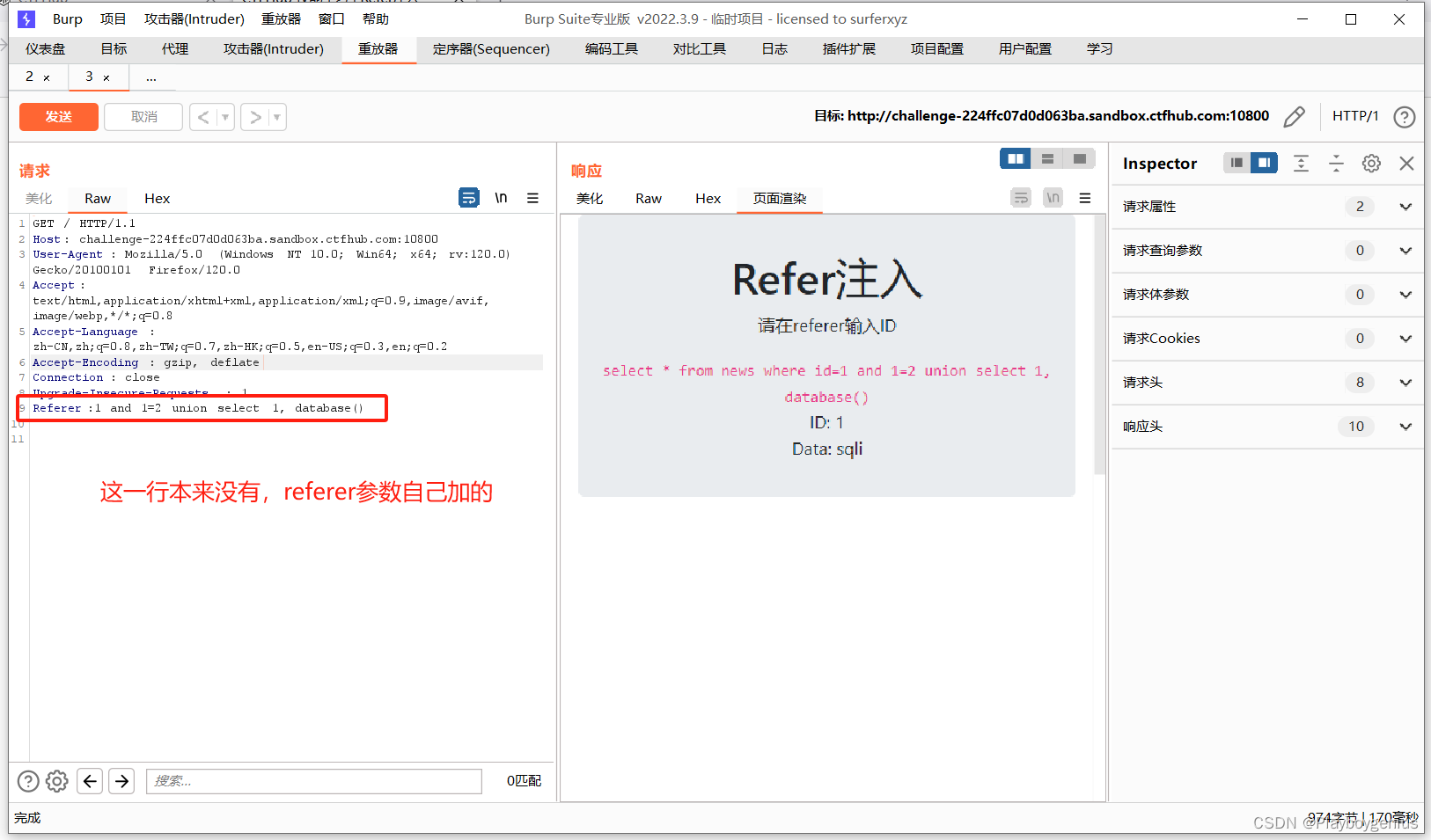1431x840 pixels.
Task: Switch Inspector to right docked layout
Action: click(x=1265, y=163)
